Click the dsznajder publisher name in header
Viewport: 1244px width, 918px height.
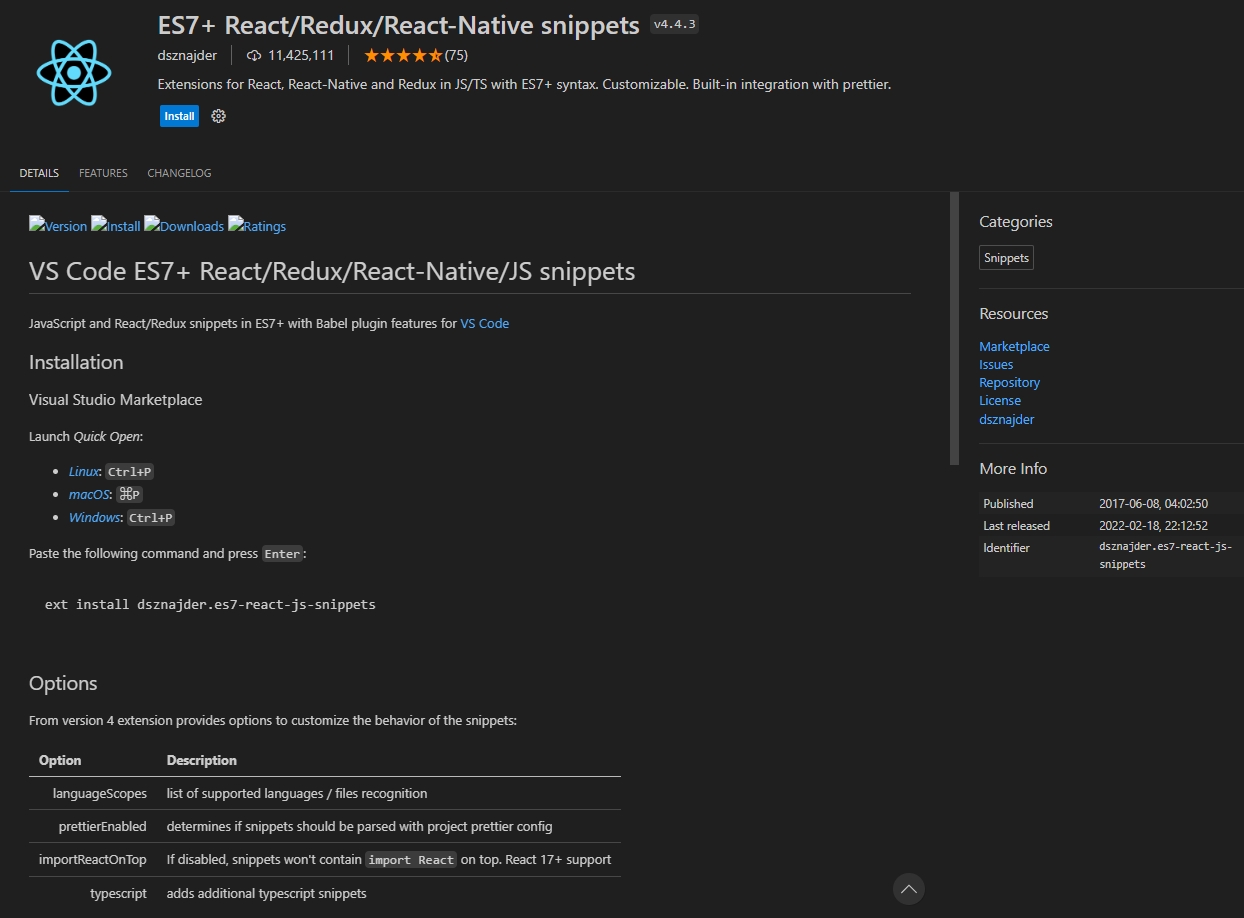point(187,55)
